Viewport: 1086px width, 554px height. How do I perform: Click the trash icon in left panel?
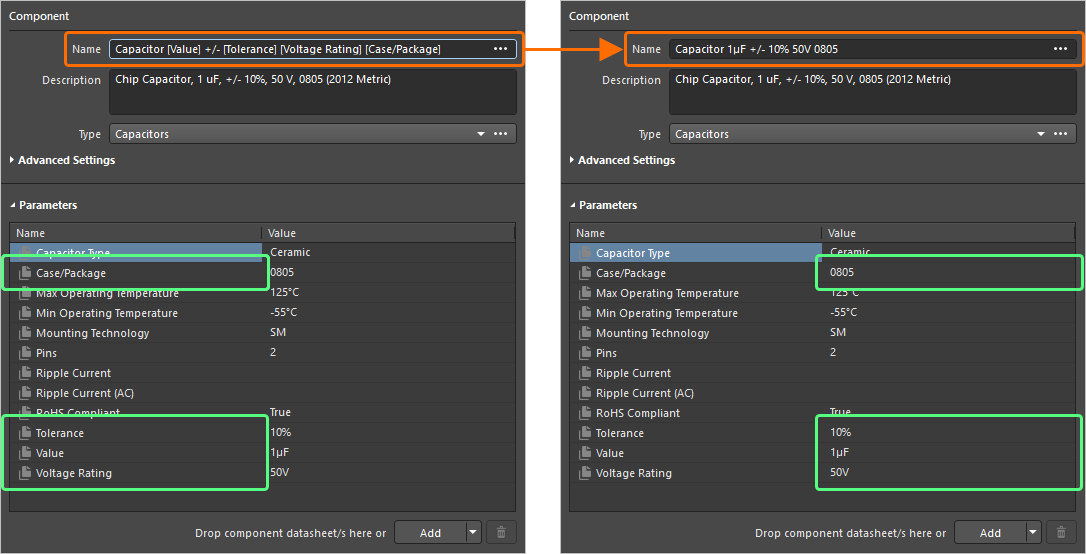tap(501, 533)
